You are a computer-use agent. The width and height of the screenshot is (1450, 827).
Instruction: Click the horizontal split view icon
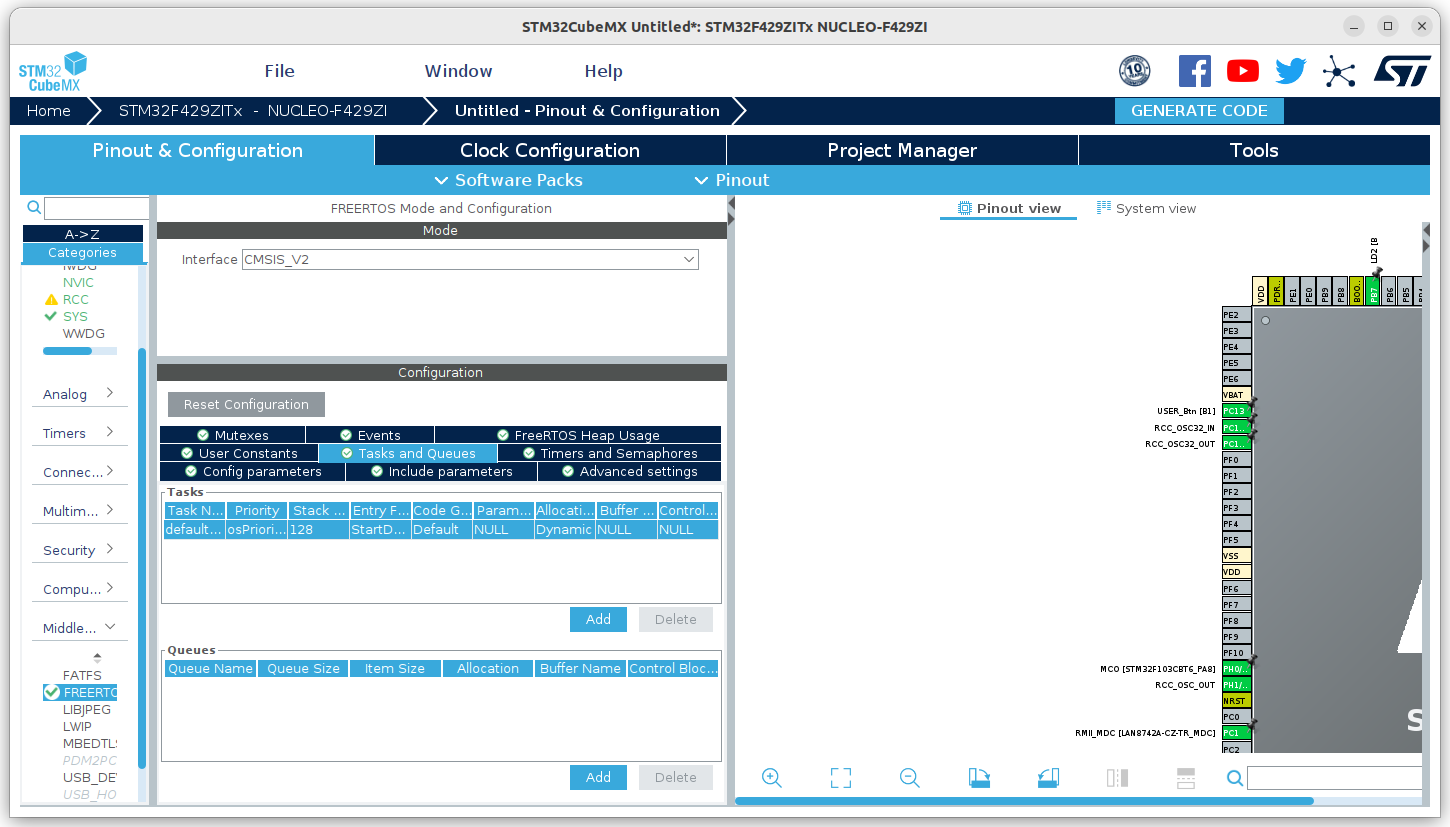pos(1186,778)
